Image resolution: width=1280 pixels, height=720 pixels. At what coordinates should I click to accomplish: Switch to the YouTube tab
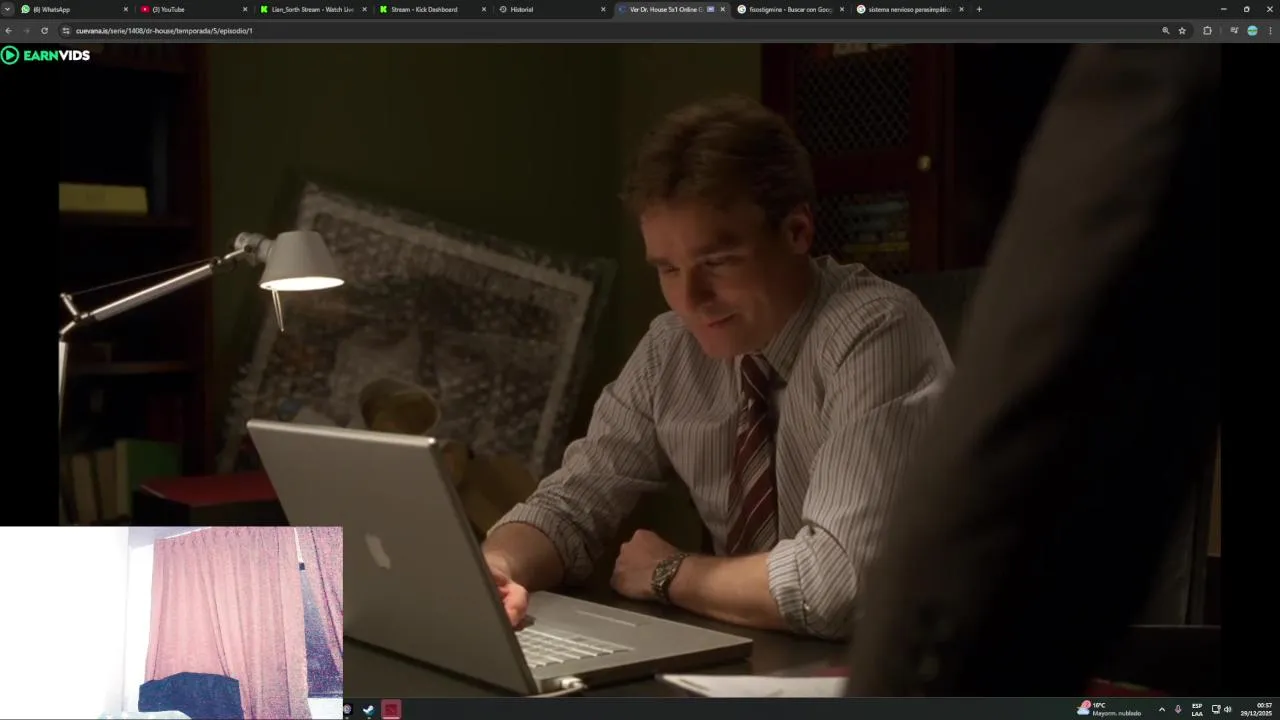193,9
